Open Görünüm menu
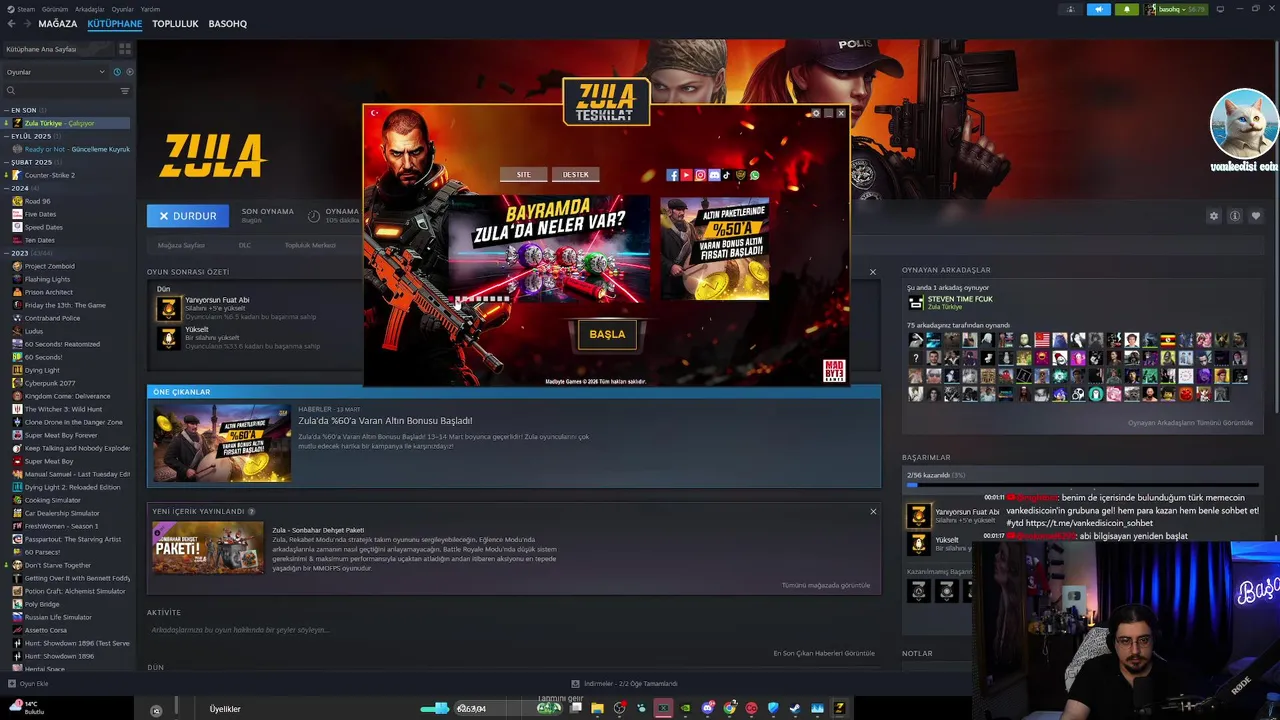This screenshot has width=1280, height=720. (x=55, y=9)
